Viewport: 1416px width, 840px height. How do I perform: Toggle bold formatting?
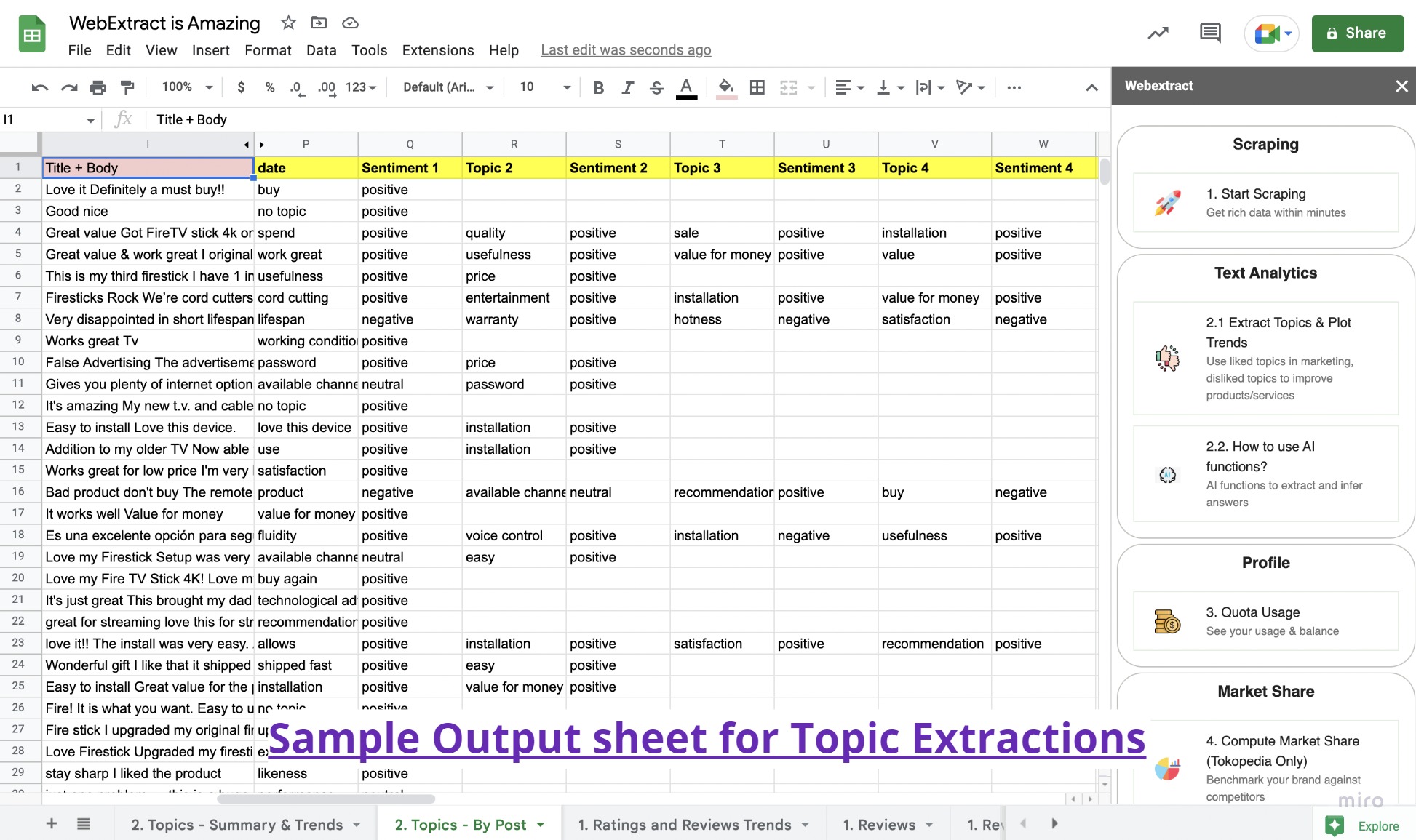[x=598, y=88]
